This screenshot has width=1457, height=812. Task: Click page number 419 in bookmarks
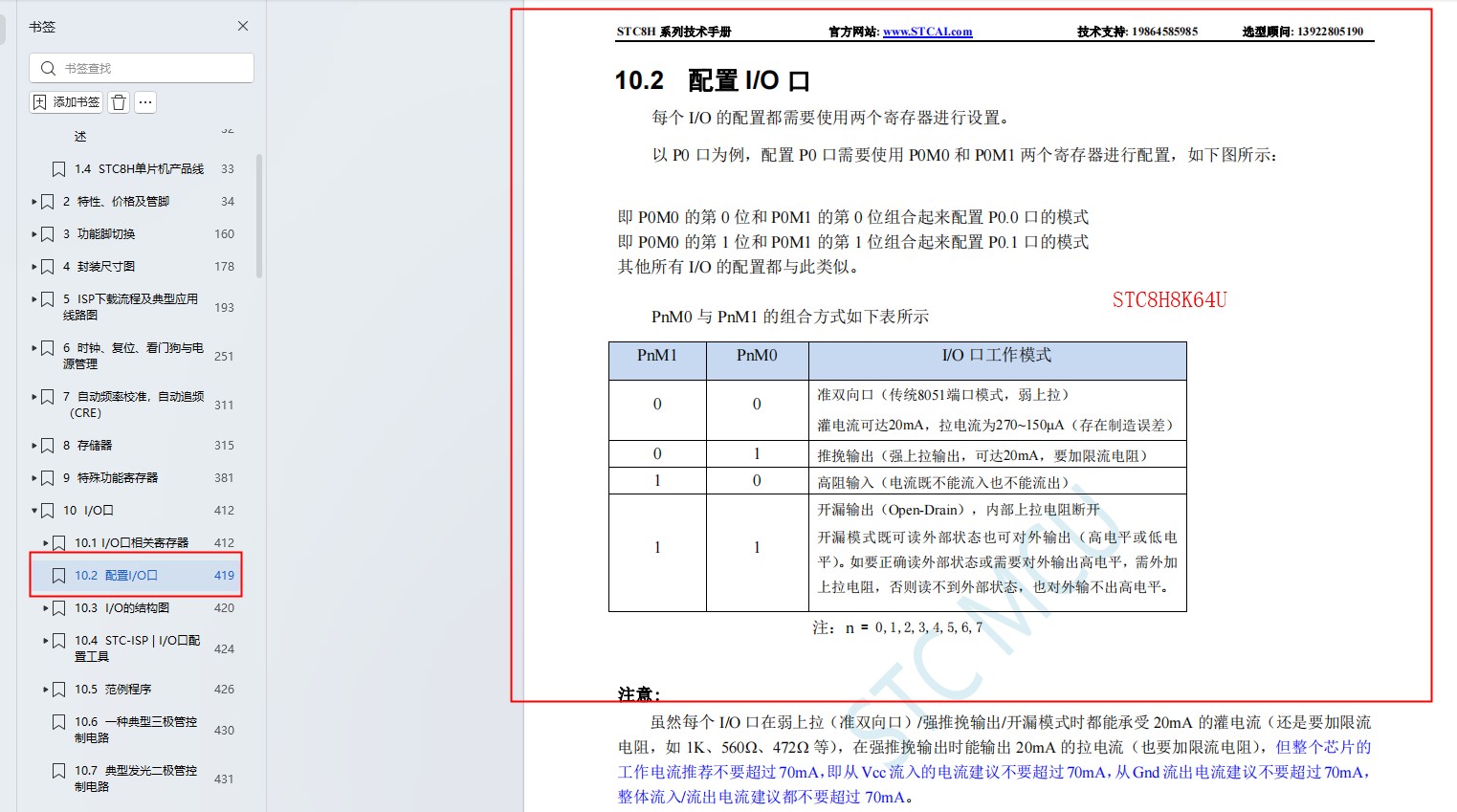point(224,576)
